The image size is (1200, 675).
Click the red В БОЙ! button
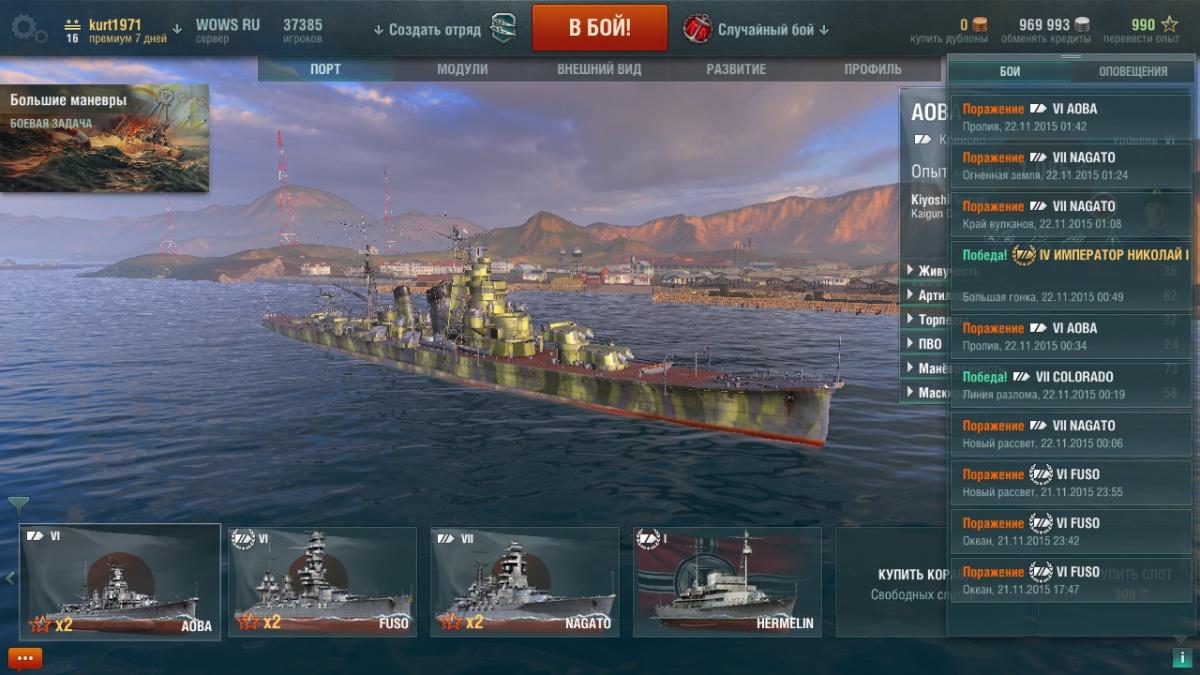pos(600,28)
